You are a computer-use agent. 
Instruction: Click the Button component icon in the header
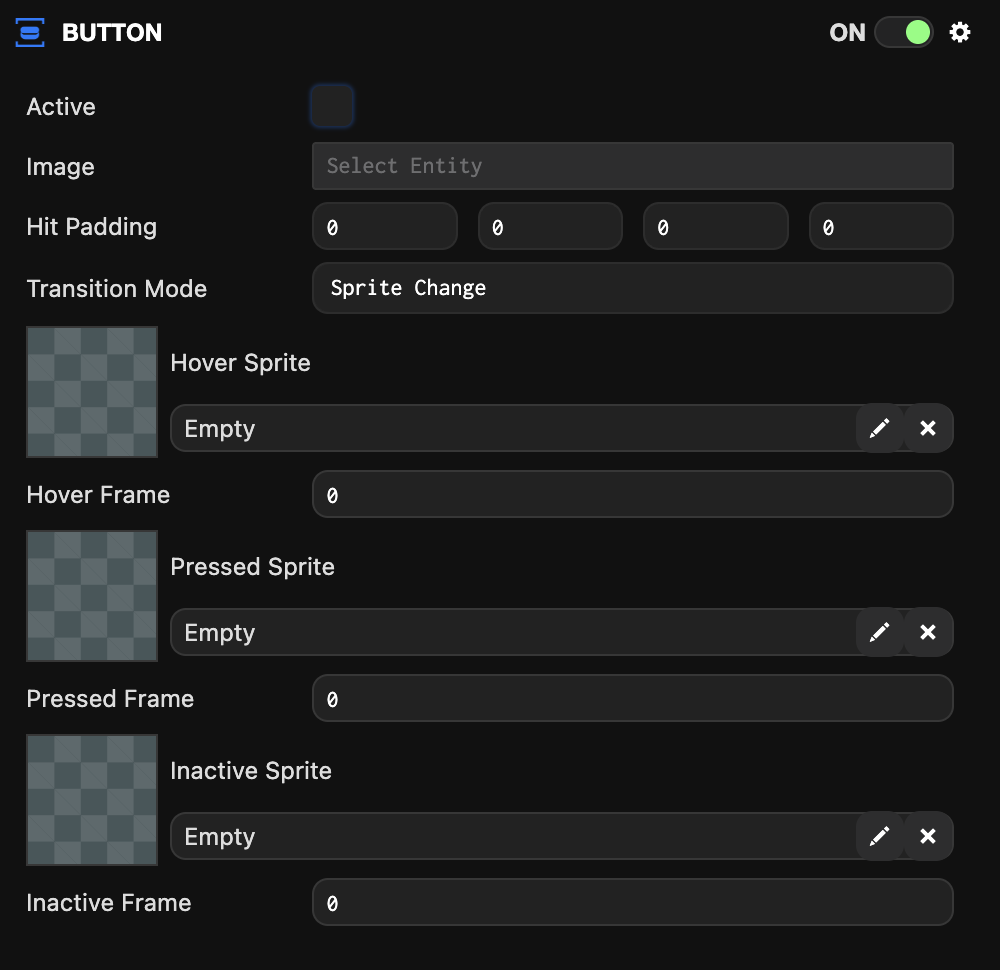(x=30, y=32)
